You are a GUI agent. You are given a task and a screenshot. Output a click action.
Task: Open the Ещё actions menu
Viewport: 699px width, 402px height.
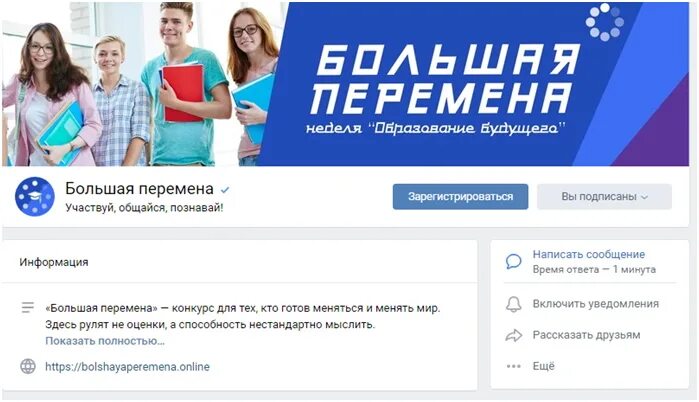coord(544,366)
